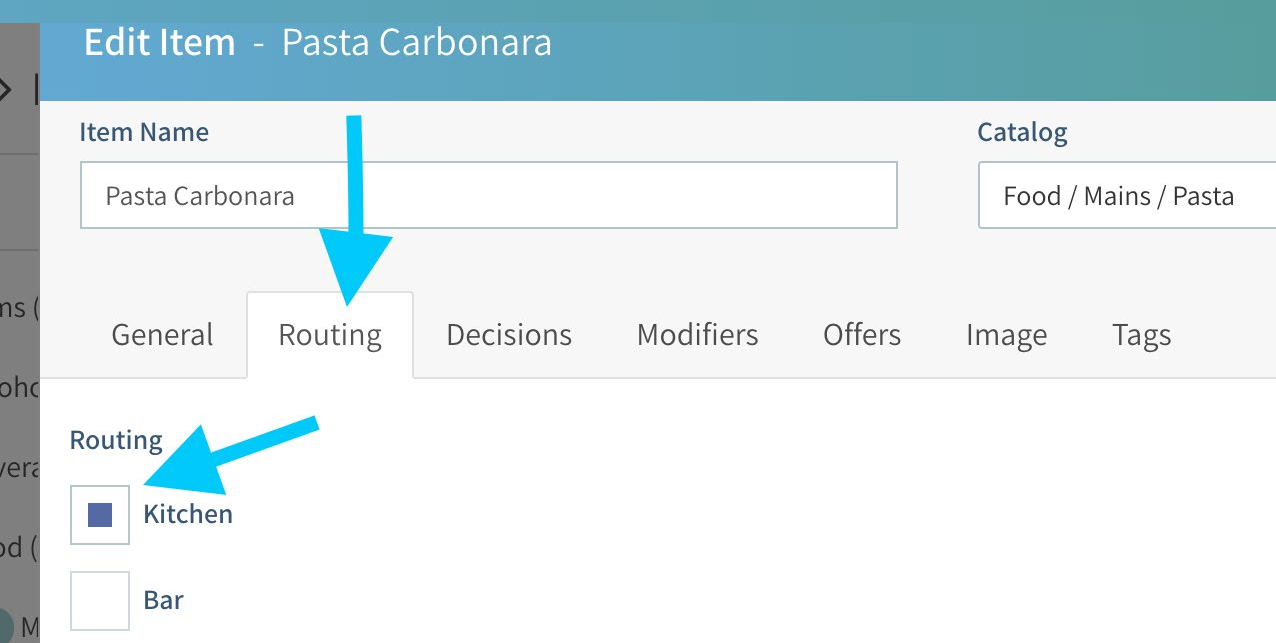Enable the Bar routing checkbox
The image size is (1276, 643).
[100, 601]
